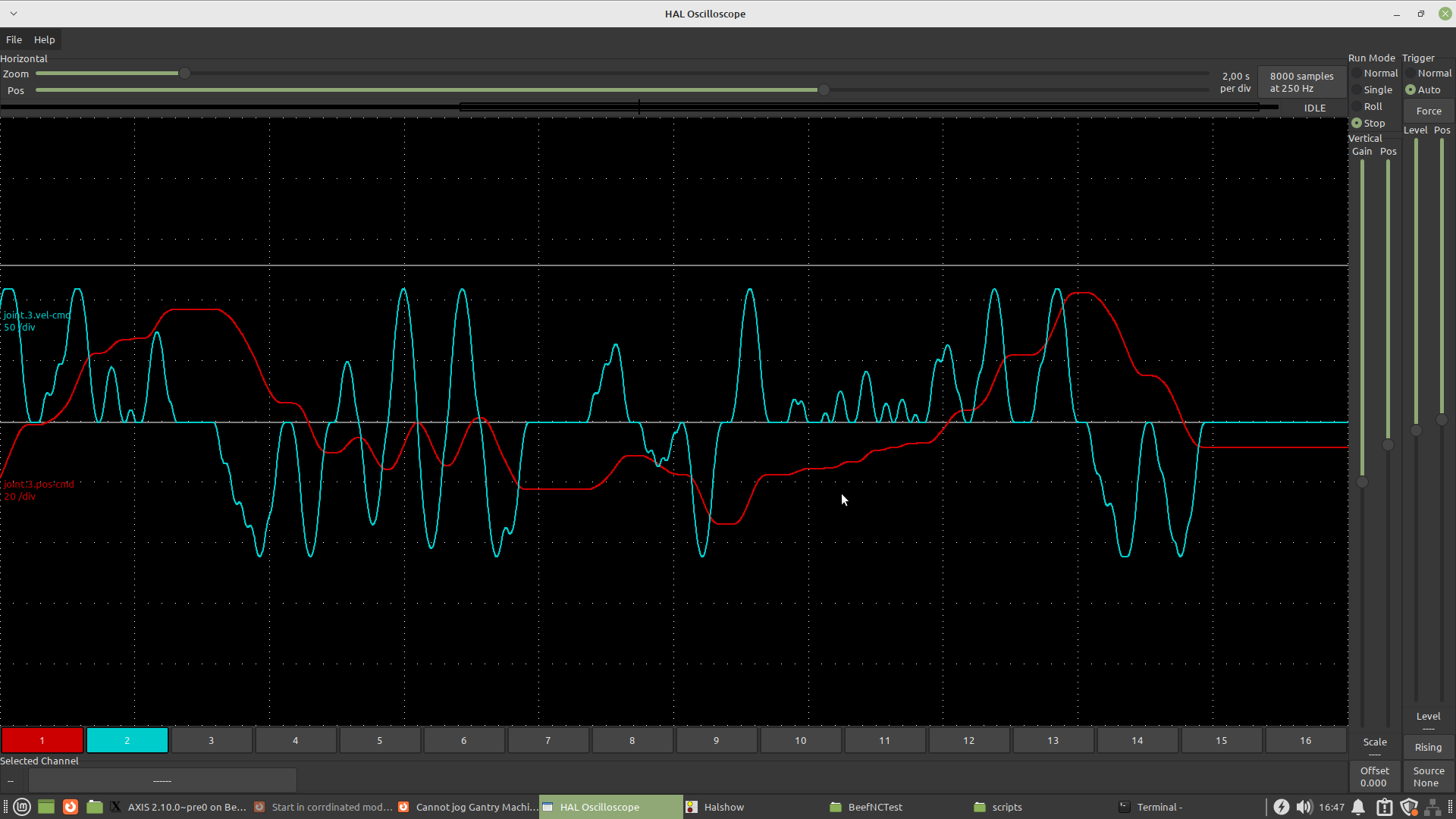Switch to 'Cannot jog Gantry Machine' browser window
1456x819 pixels.
(467, 807)
